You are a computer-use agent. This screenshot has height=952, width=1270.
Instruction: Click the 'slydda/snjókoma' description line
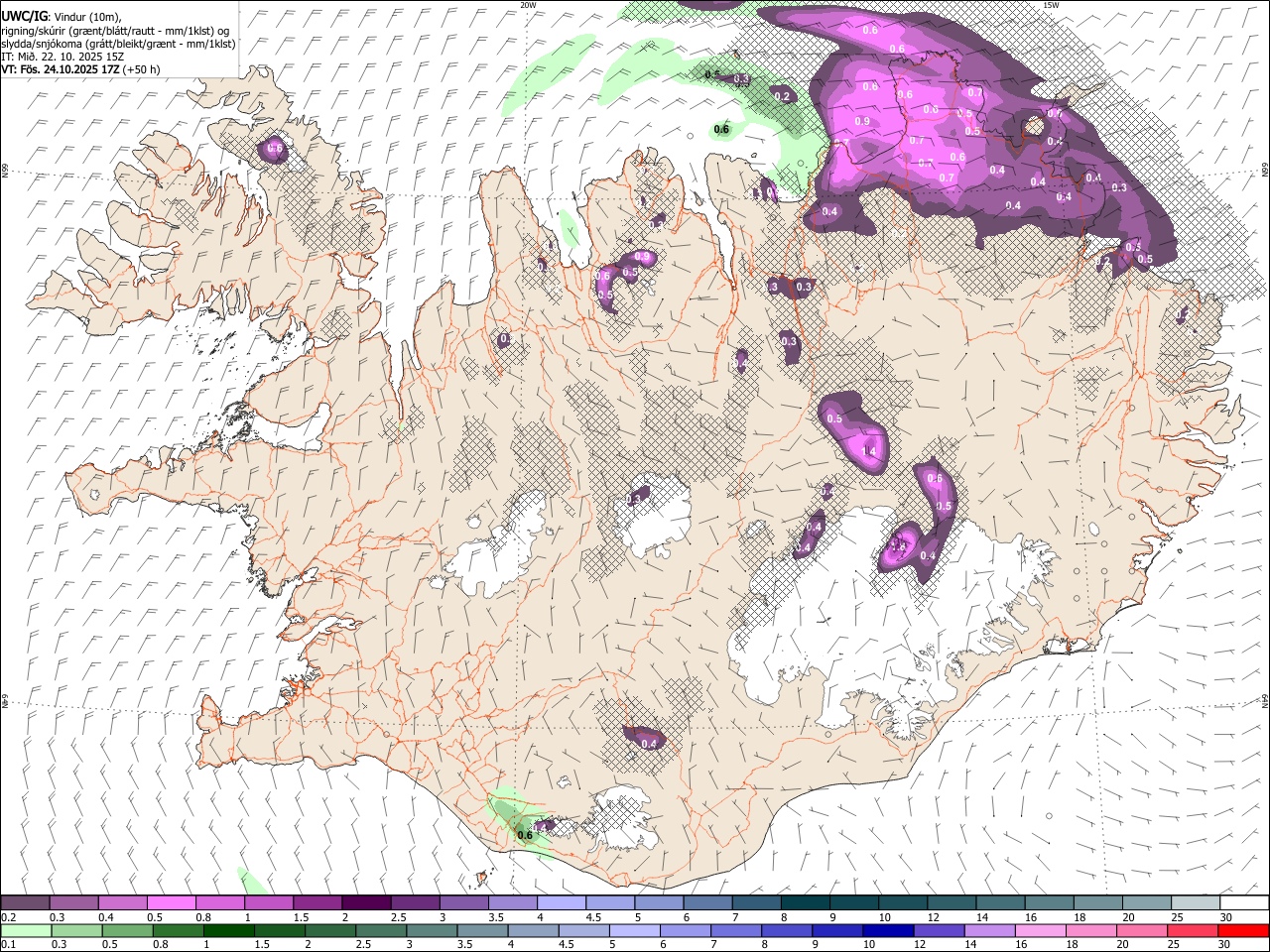tap(118, 44)
